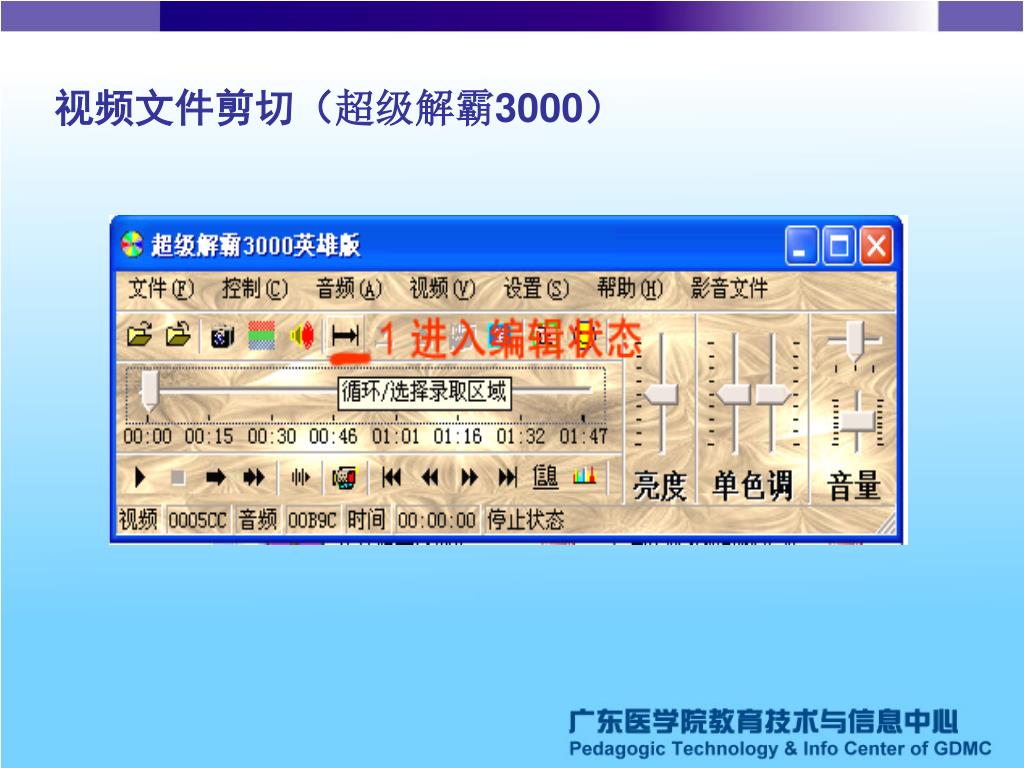Screen dimensions: 1024x768
Task: Click the 时间 status bar label
Action: (x=366, y=520)
